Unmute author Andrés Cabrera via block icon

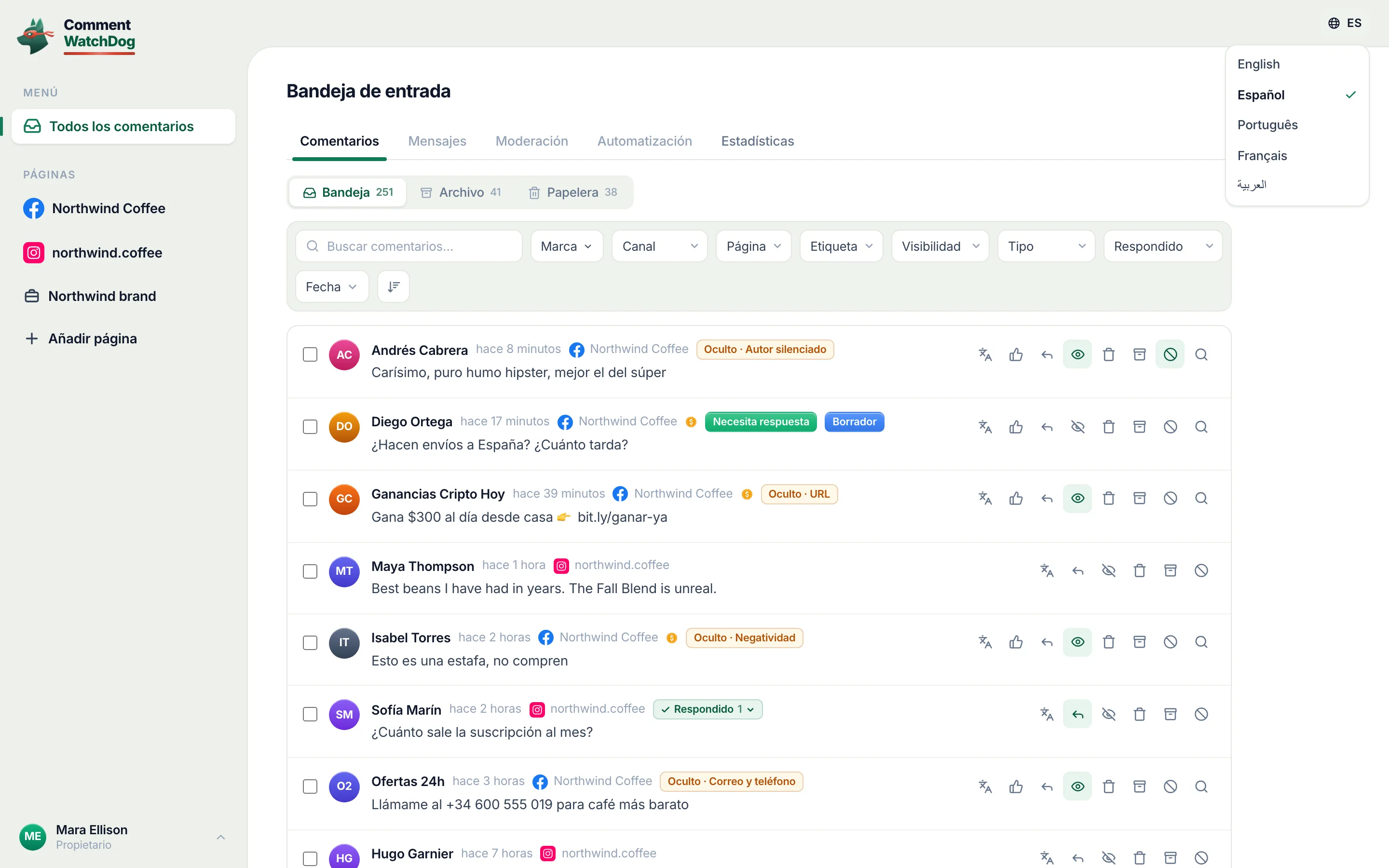pyautogui.click(x=1171, y=355)
